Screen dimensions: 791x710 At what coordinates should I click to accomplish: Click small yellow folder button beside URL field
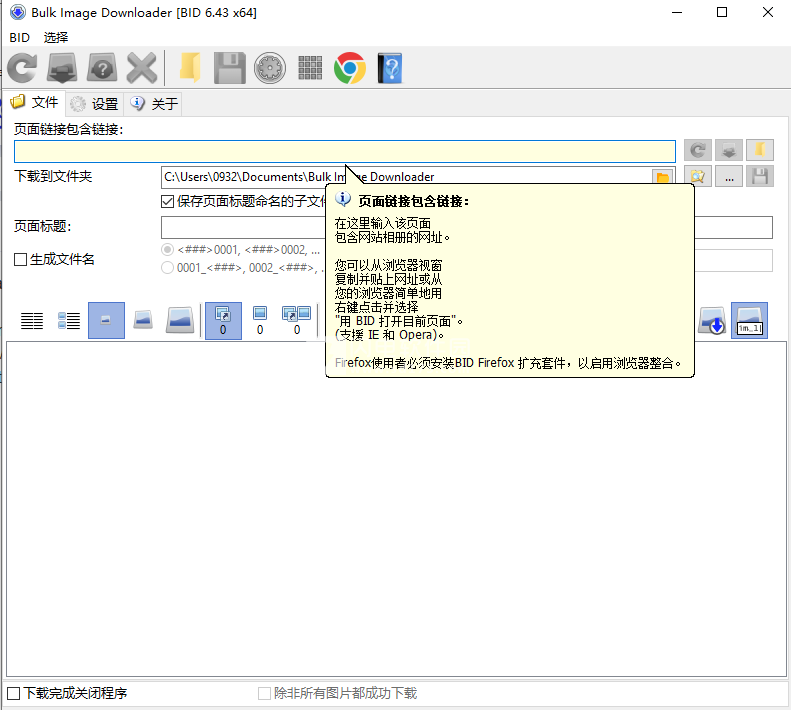760,150
